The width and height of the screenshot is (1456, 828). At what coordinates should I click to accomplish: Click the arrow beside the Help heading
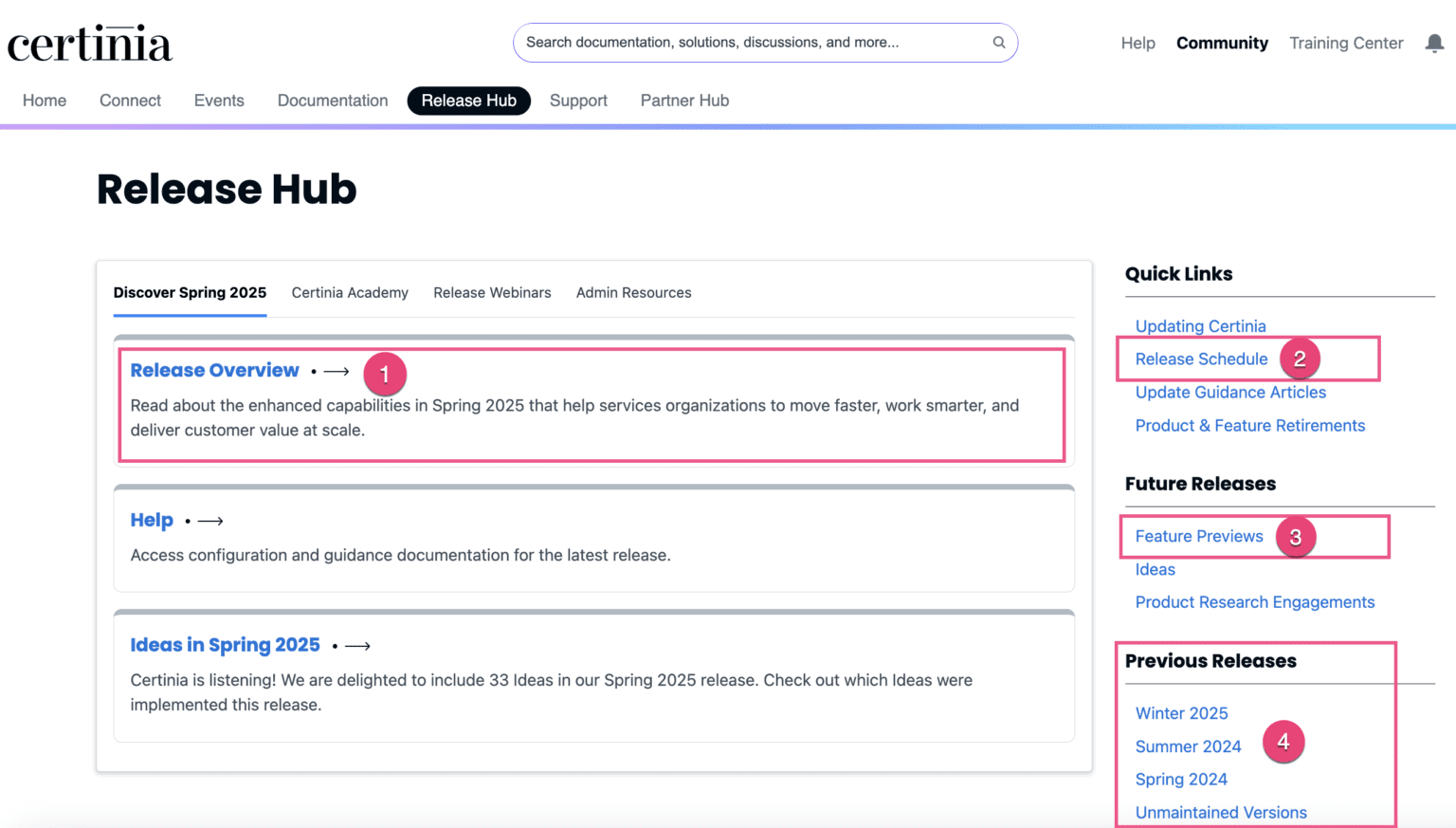210,521
